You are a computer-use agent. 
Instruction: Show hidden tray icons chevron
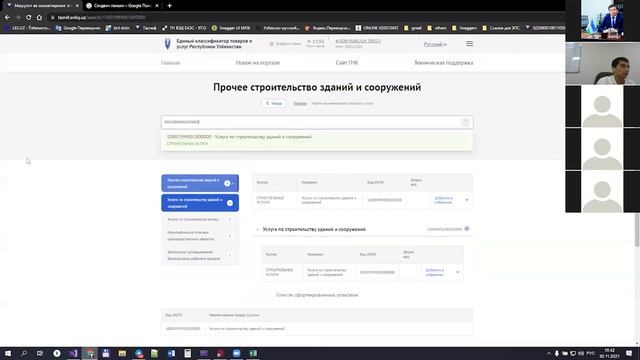click(x=549, y=353)
